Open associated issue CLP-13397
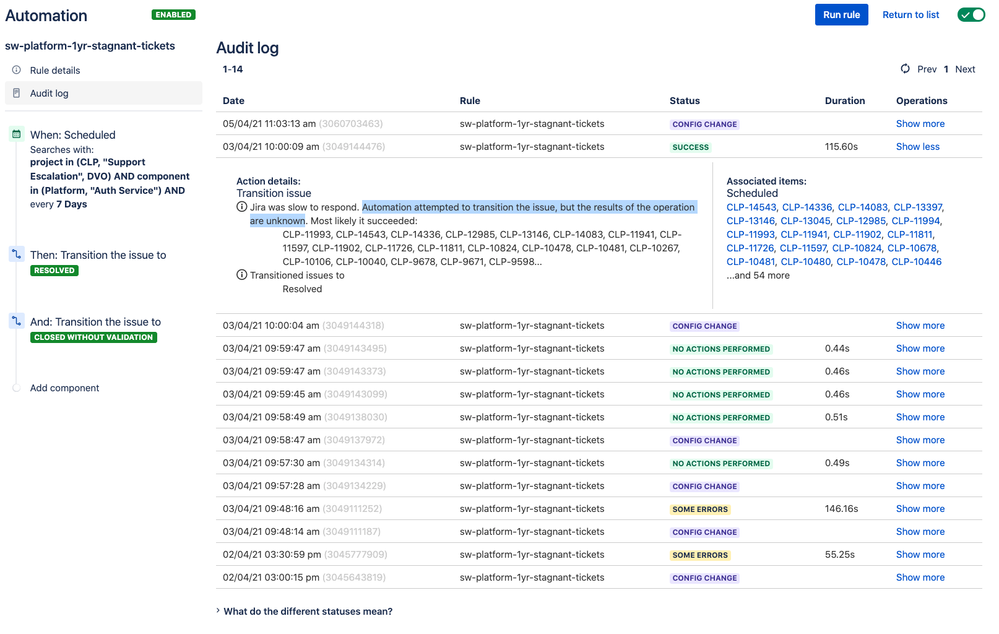This screenshot has width=999, height=634. 917,208
